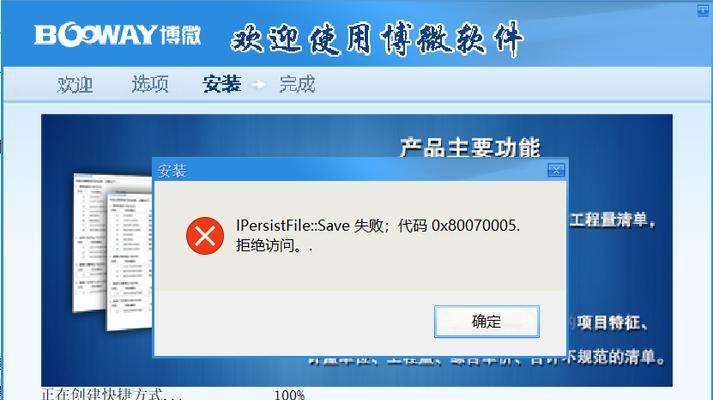Click the 拒绝访问 message line
The image size is (713, 400).
pos(274,246)
